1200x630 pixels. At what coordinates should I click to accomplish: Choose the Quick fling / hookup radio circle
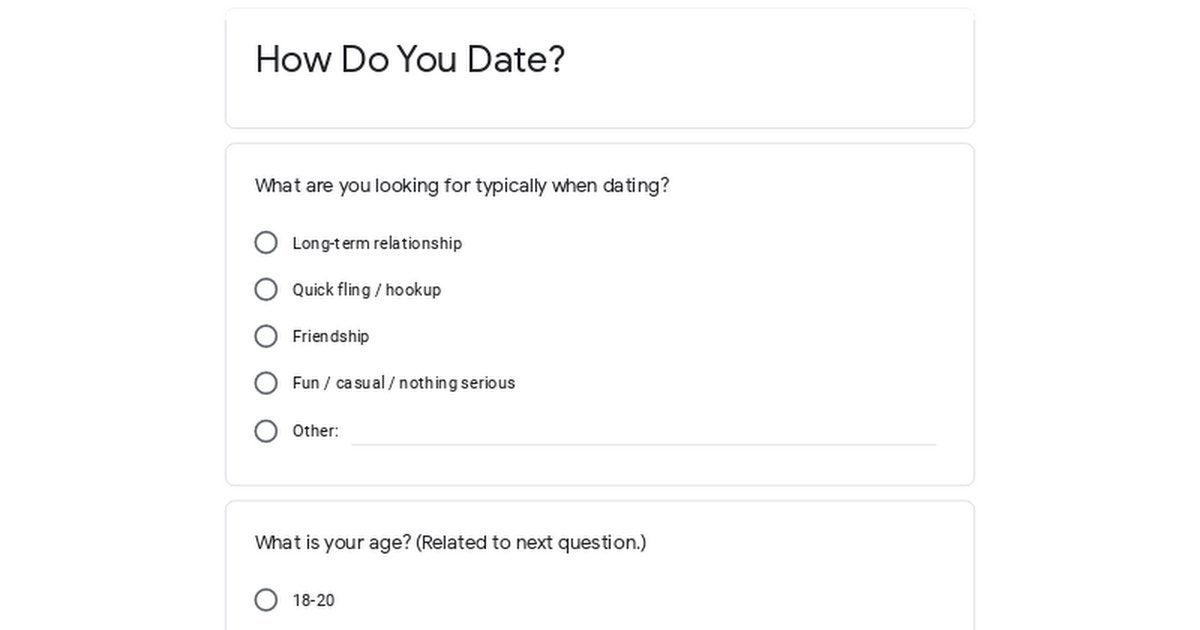click(266, 290)
